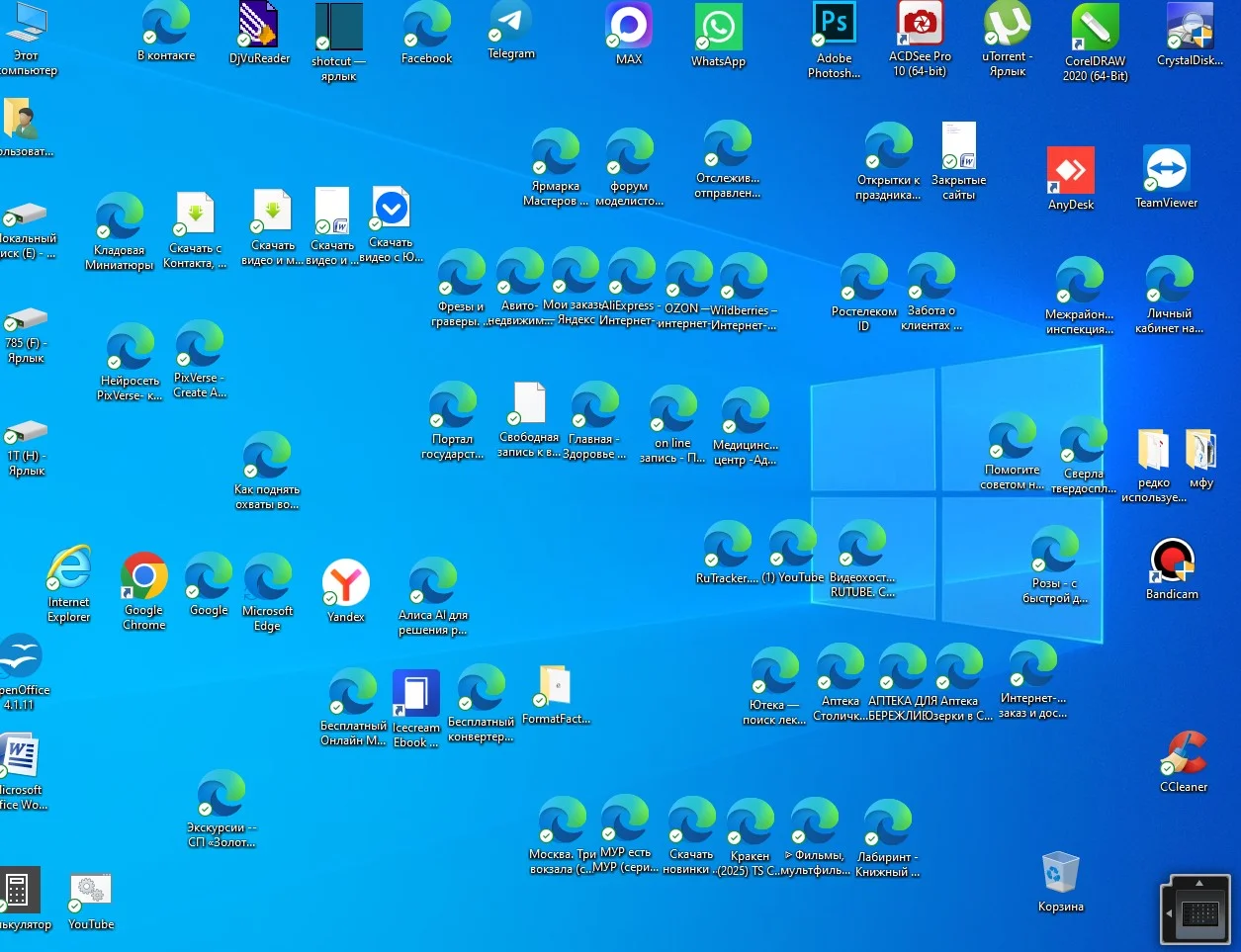Select the Корзина recycle bin icon
Image resolution: width=1241 pixels, height=952 pixels.
tap(1060, 873)
